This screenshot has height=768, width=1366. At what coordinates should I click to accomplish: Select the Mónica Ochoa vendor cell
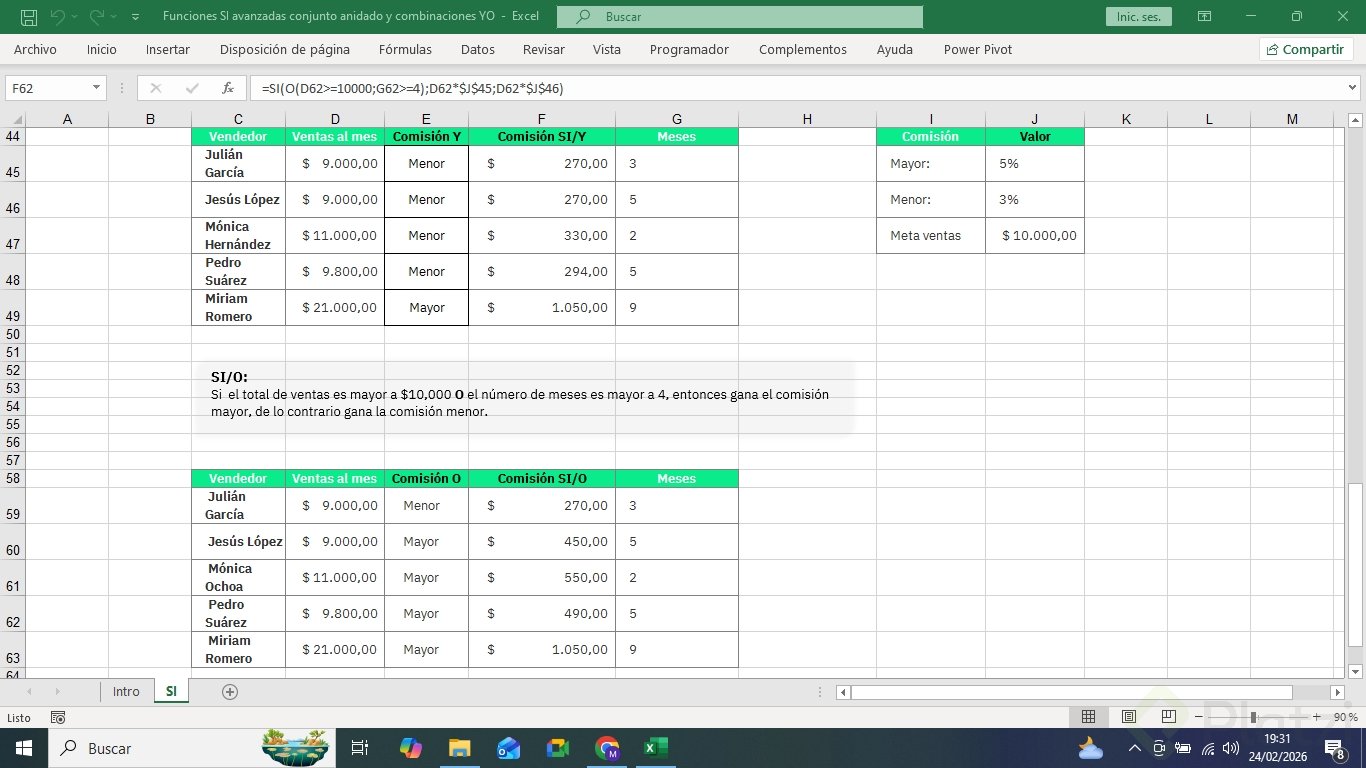pos(238,577)
